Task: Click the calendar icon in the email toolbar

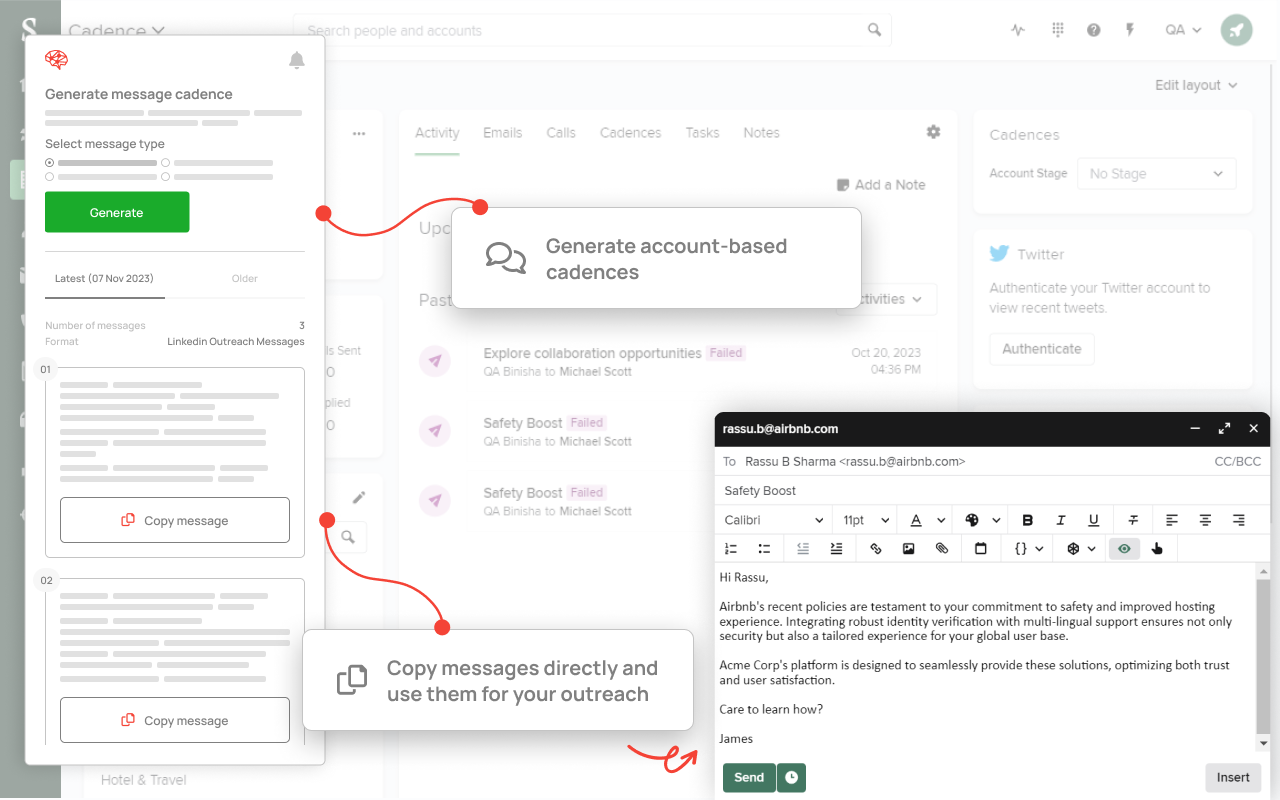Action: (x=981, y=549)
